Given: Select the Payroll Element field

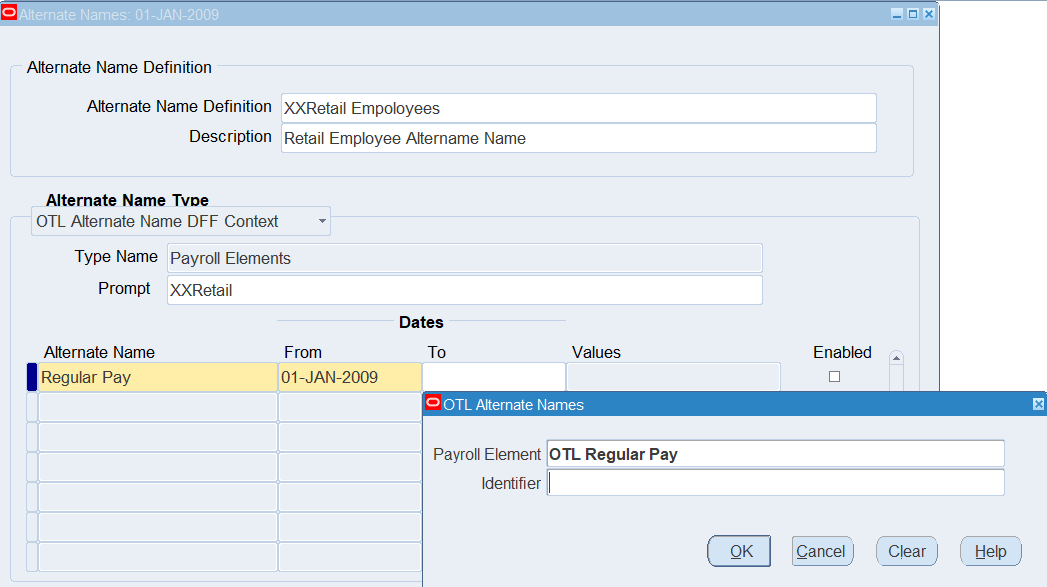Looking at the screenshot, I should [x=775, y=454].
